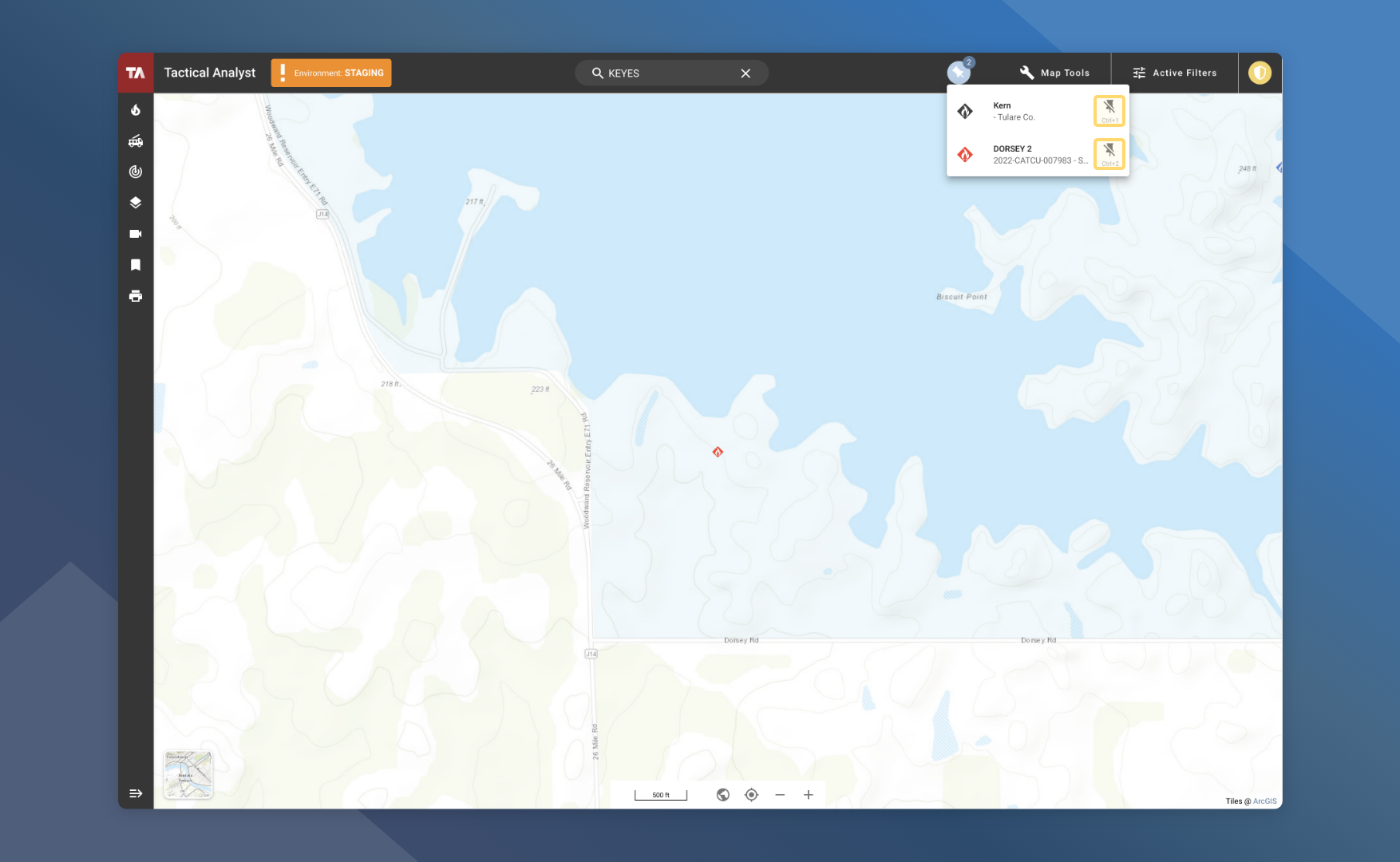Click the globe icon in bottom toolbar

coord(723,795)
